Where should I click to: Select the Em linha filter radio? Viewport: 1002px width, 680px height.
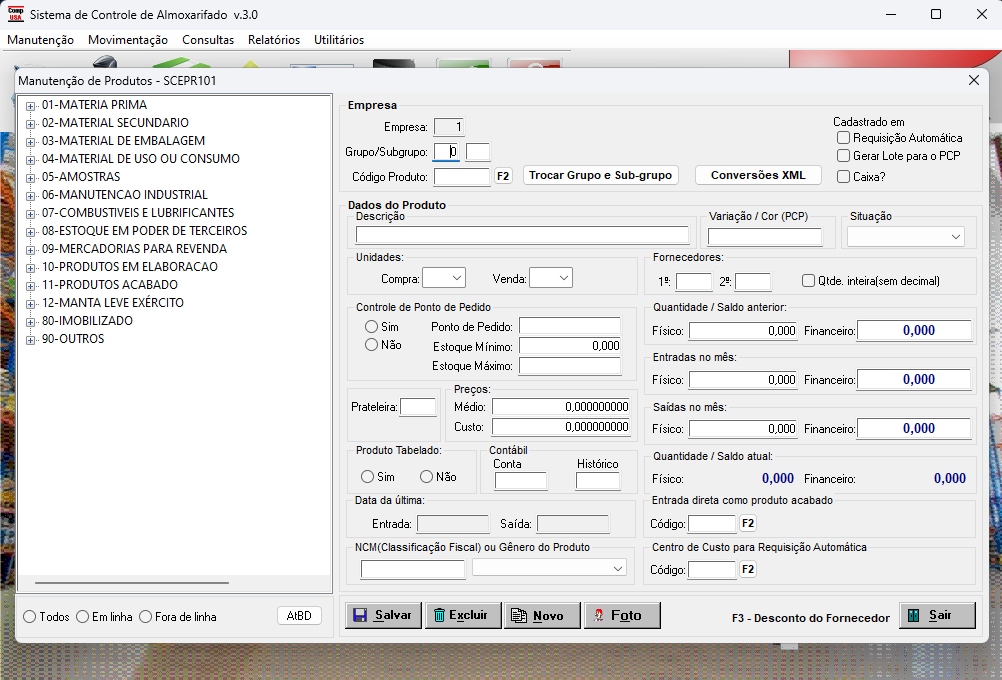coord(82,617)
